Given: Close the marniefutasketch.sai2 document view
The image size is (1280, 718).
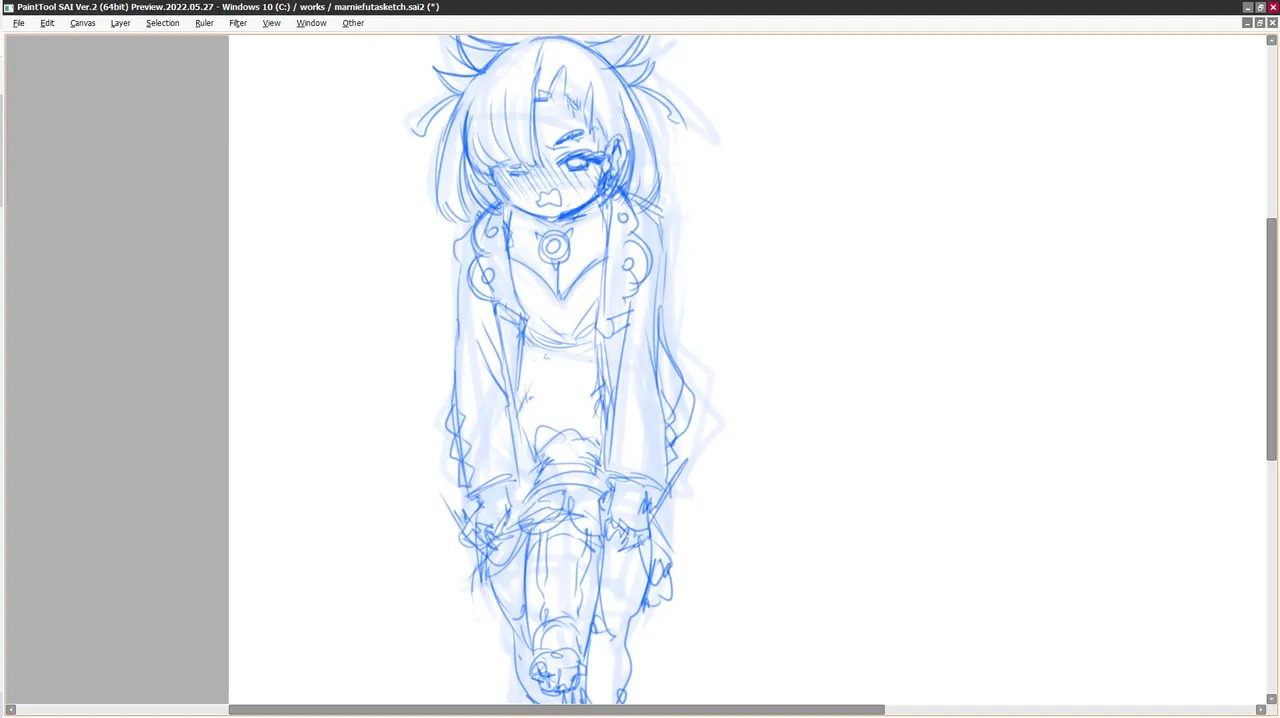Looking at the screenshot, I should coord(1273,23).
